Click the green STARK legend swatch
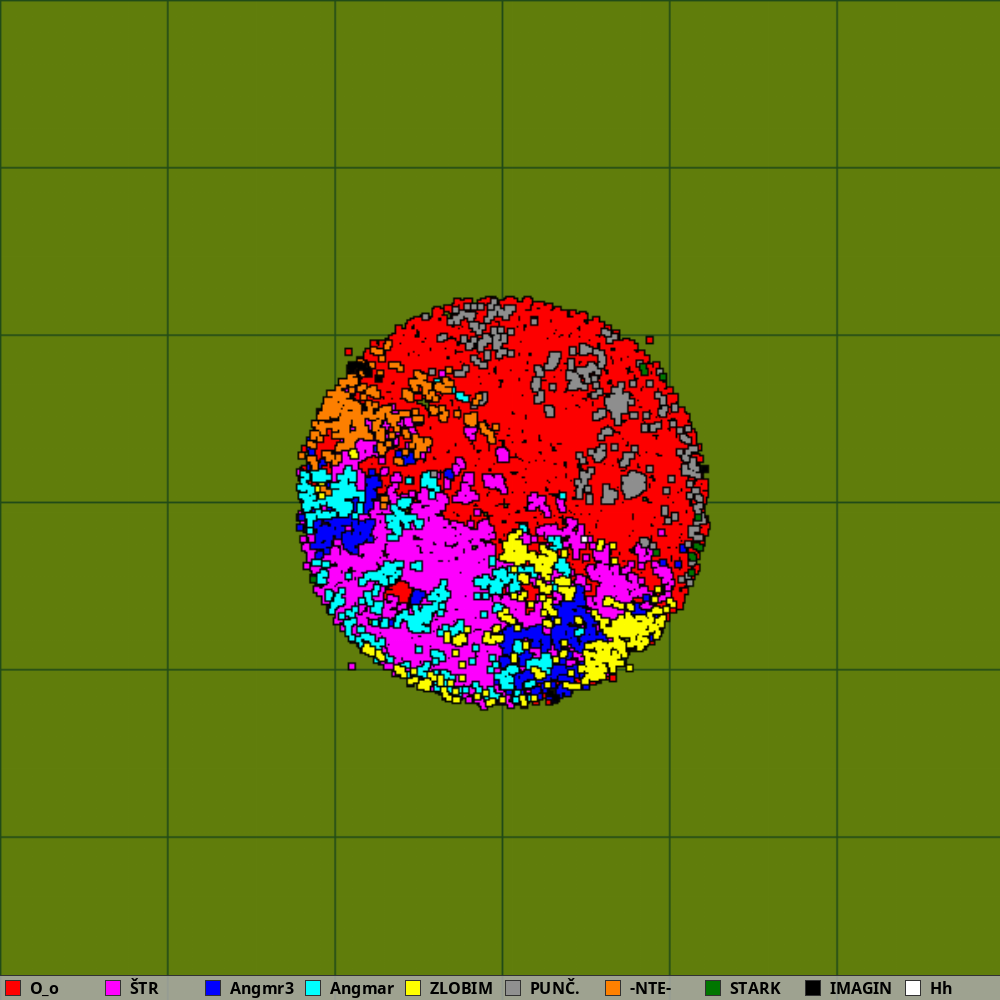 pos(713,988)
